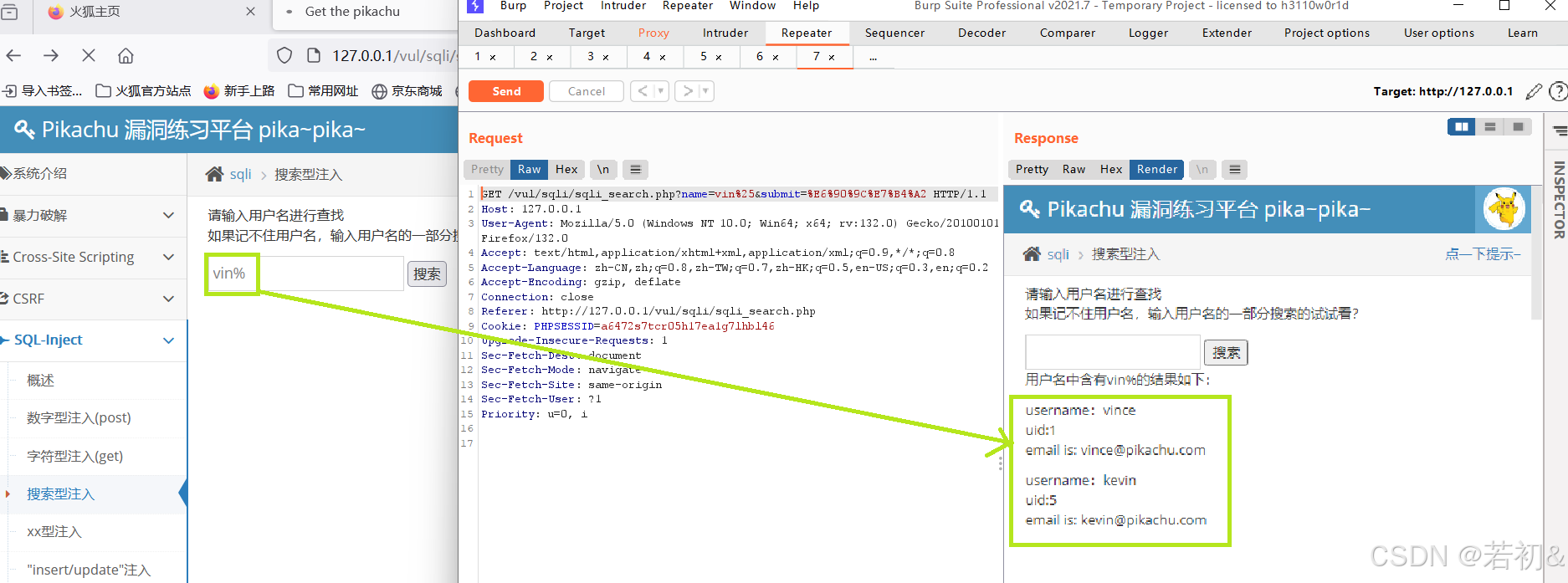The height and width of the screenshot is (583, 1568).
Task: Open request message options menu icon
Action: click(636, 169)
